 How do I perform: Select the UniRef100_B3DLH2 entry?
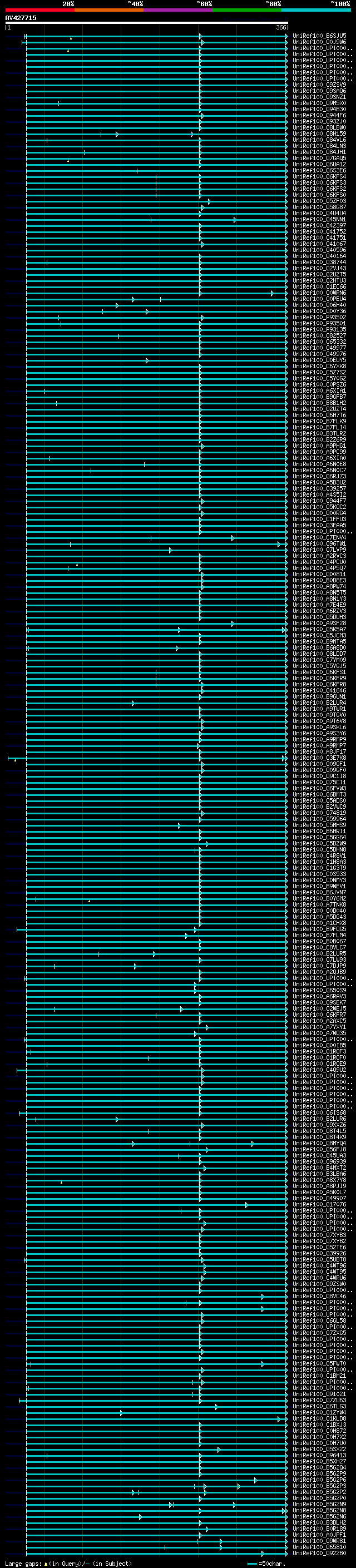319,1522
